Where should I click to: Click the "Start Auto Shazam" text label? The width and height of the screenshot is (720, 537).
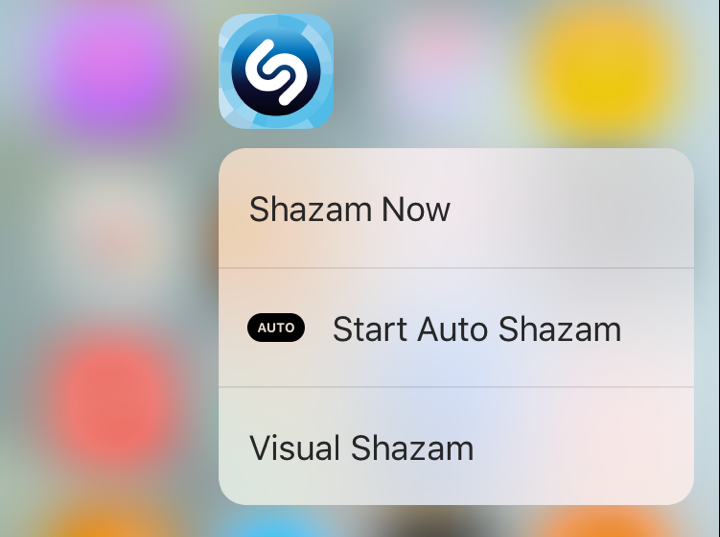click(477, 329)
